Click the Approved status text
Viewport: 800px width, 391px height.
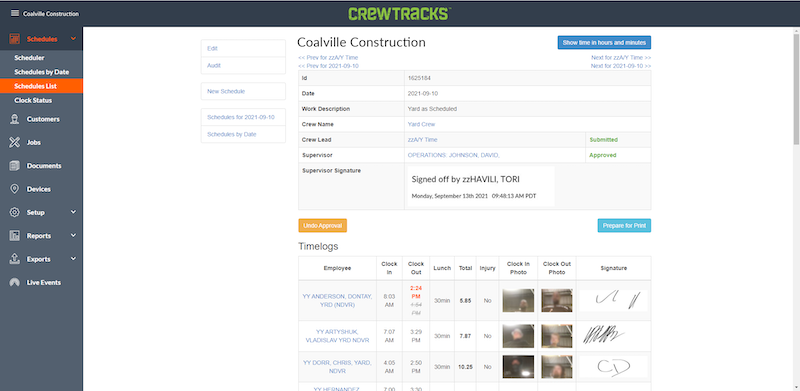coord(603,155)
